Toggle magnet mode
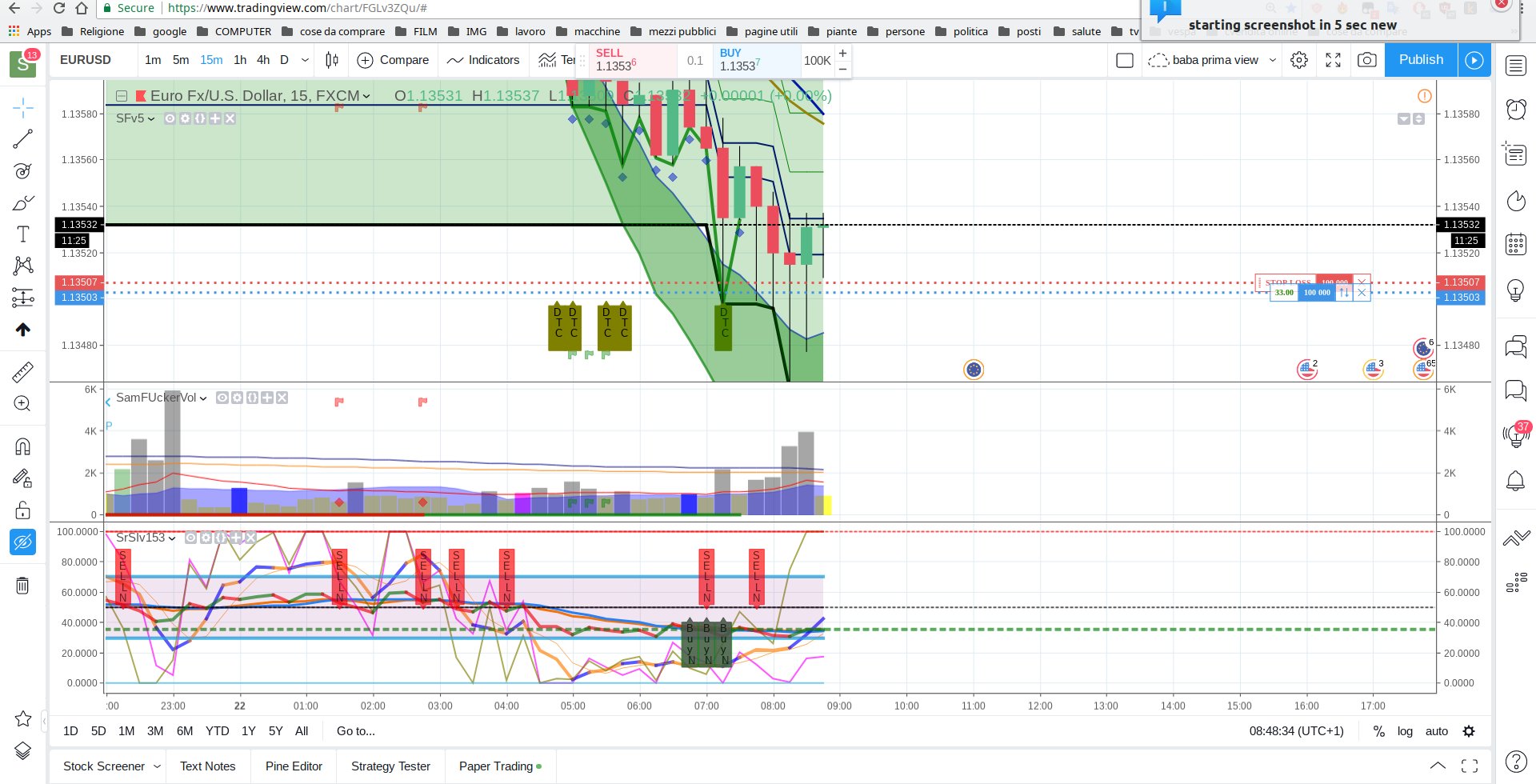1536x784 pixels. tap(22, 446)
